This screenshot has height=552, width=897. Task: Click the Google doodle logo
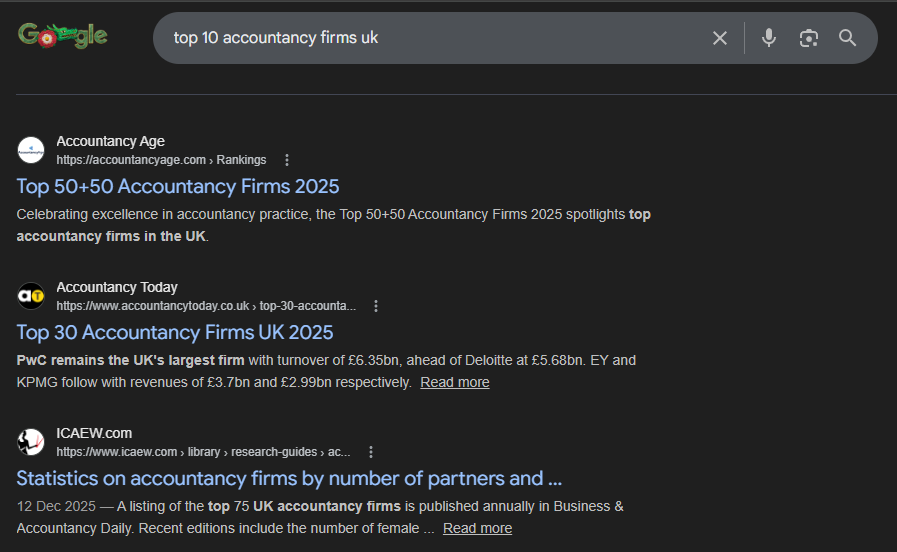(62, 36)
